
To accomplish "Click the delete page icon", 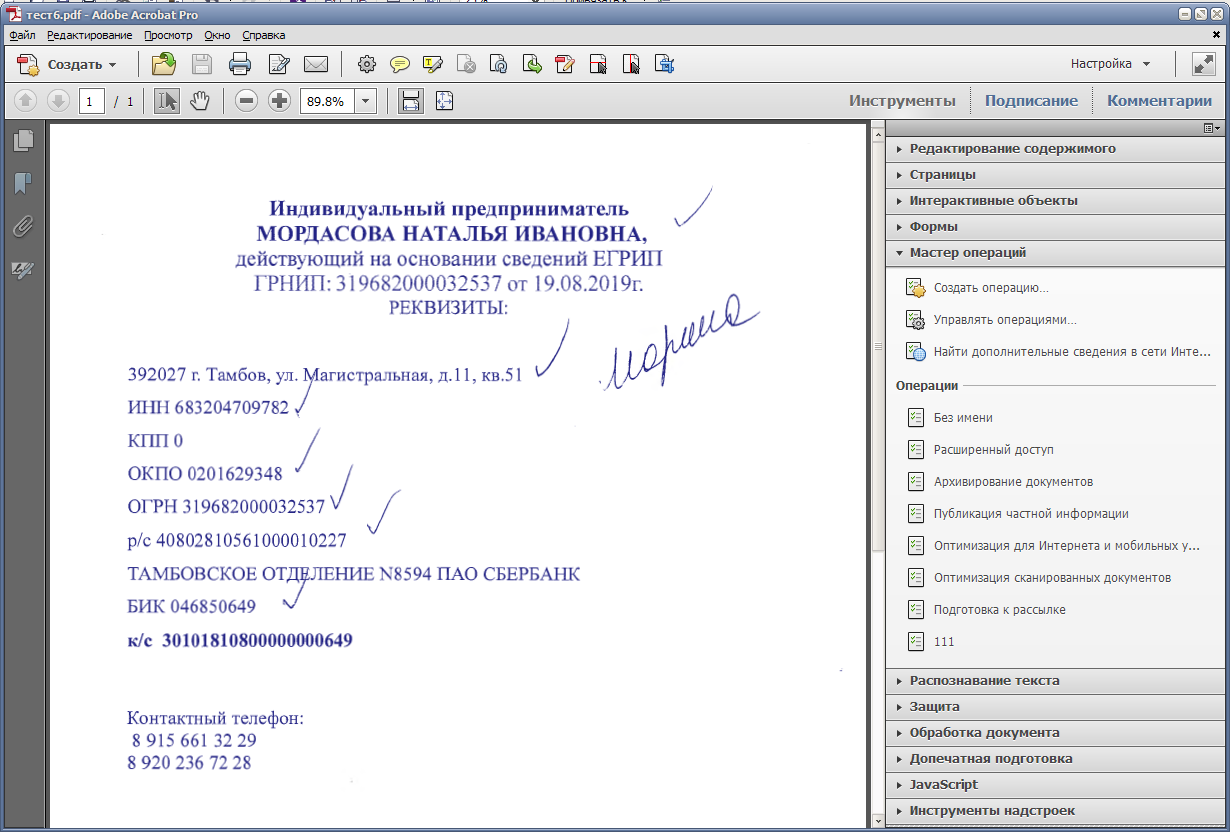I will pyautogui.click(x=466, y=65).
